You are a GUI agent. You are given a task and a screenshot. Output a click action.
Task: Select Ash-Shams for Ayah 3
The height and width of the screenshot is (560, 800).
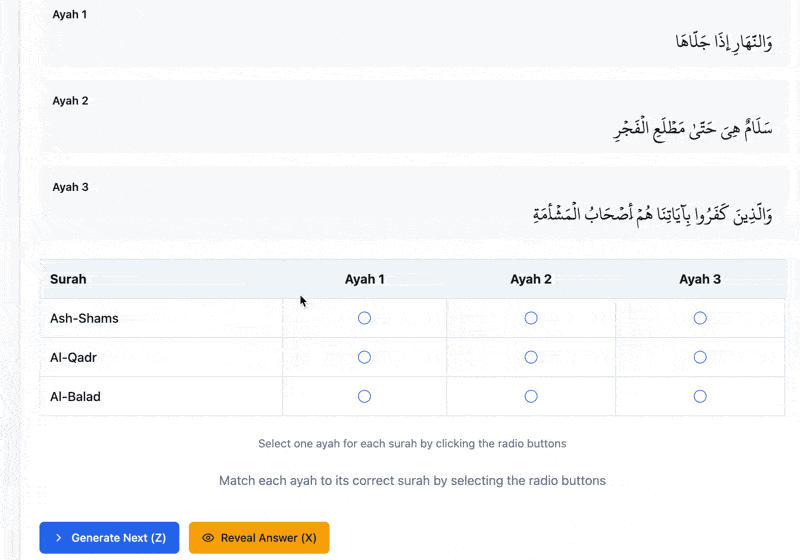click(x=700, y=318)
